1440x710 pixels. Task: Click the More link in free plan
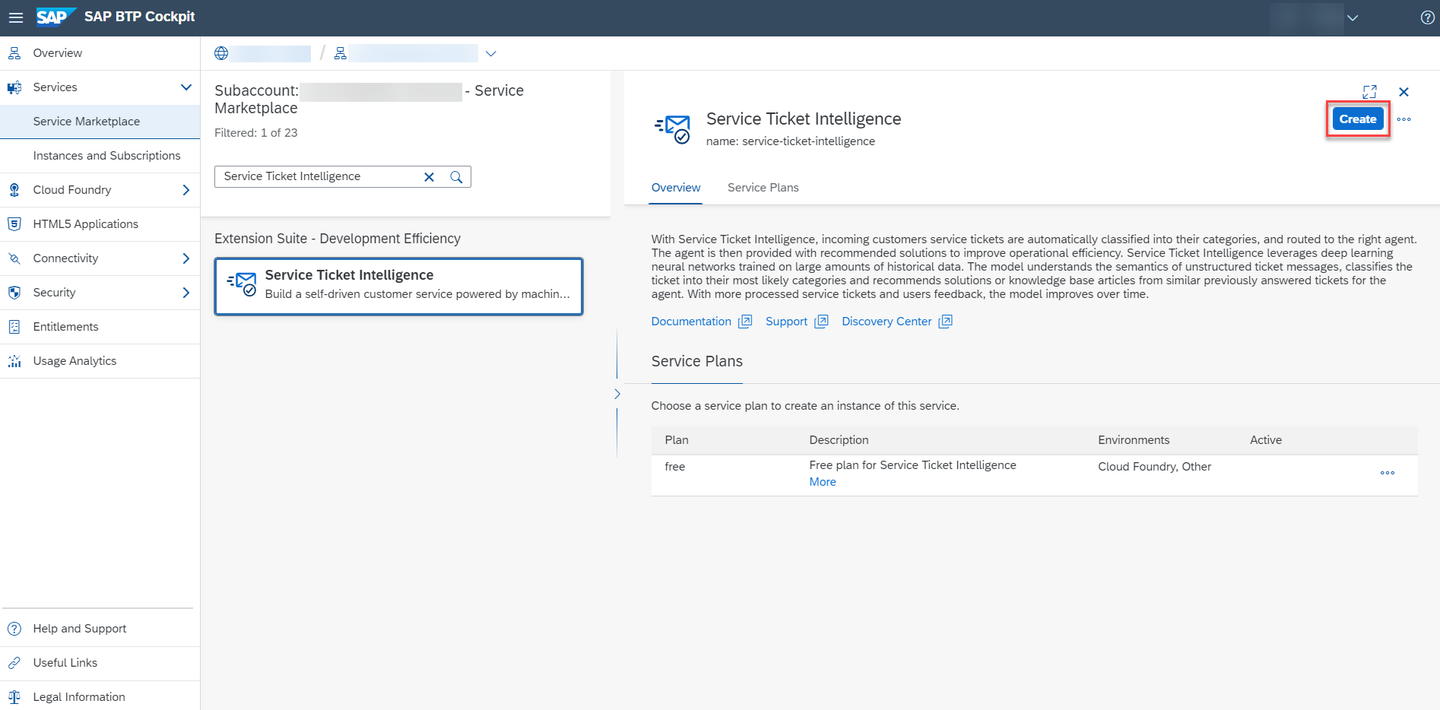pos(822,482)
